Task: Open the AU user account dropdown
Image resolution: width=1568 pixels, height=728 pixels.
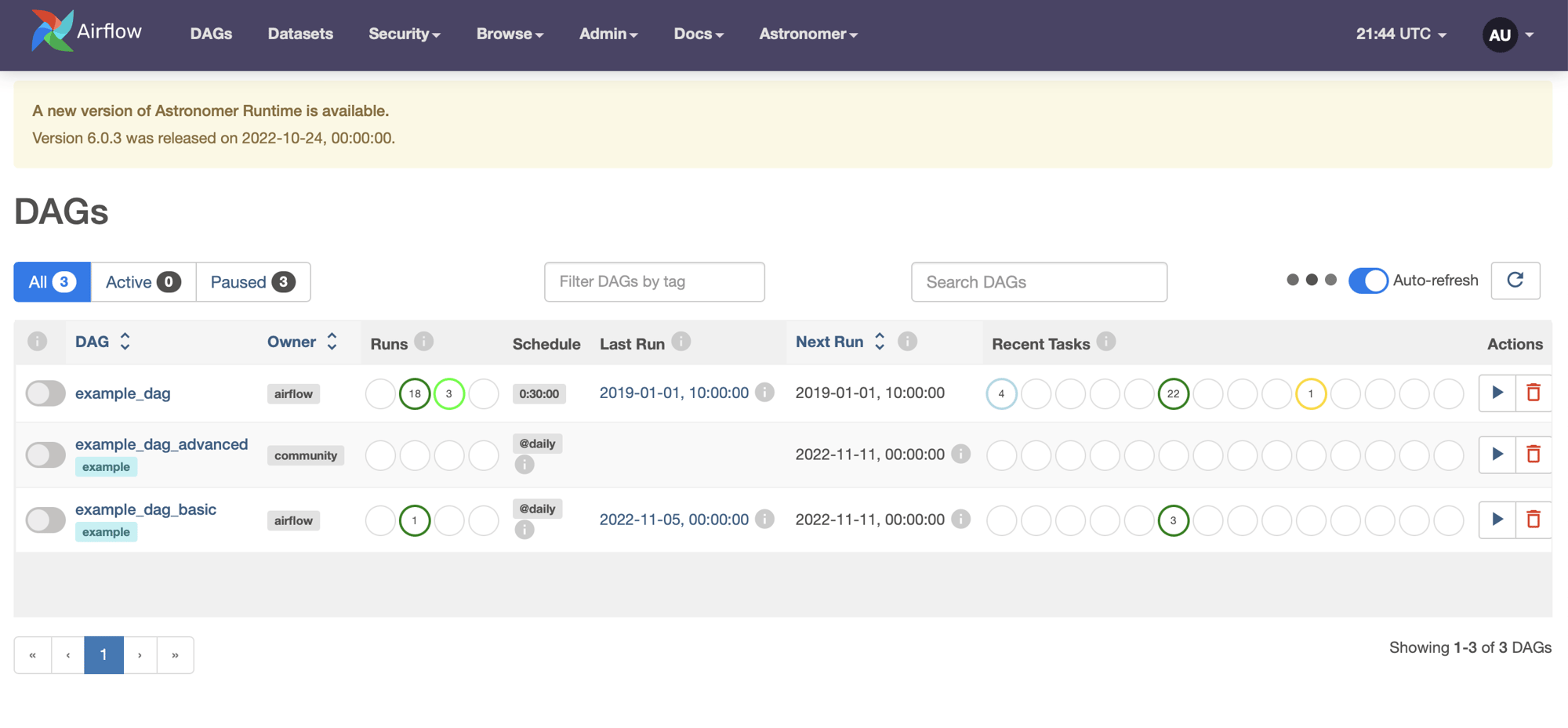Action: click(x=1500, y=34)
